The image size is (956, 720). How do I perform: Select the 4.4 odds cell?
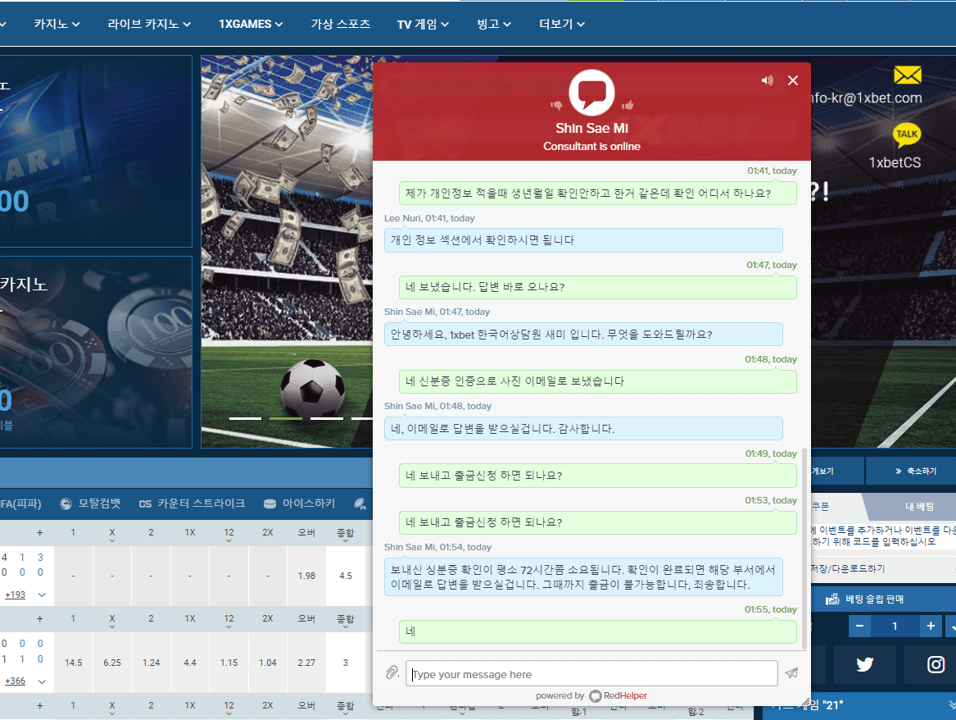(190, 663)
